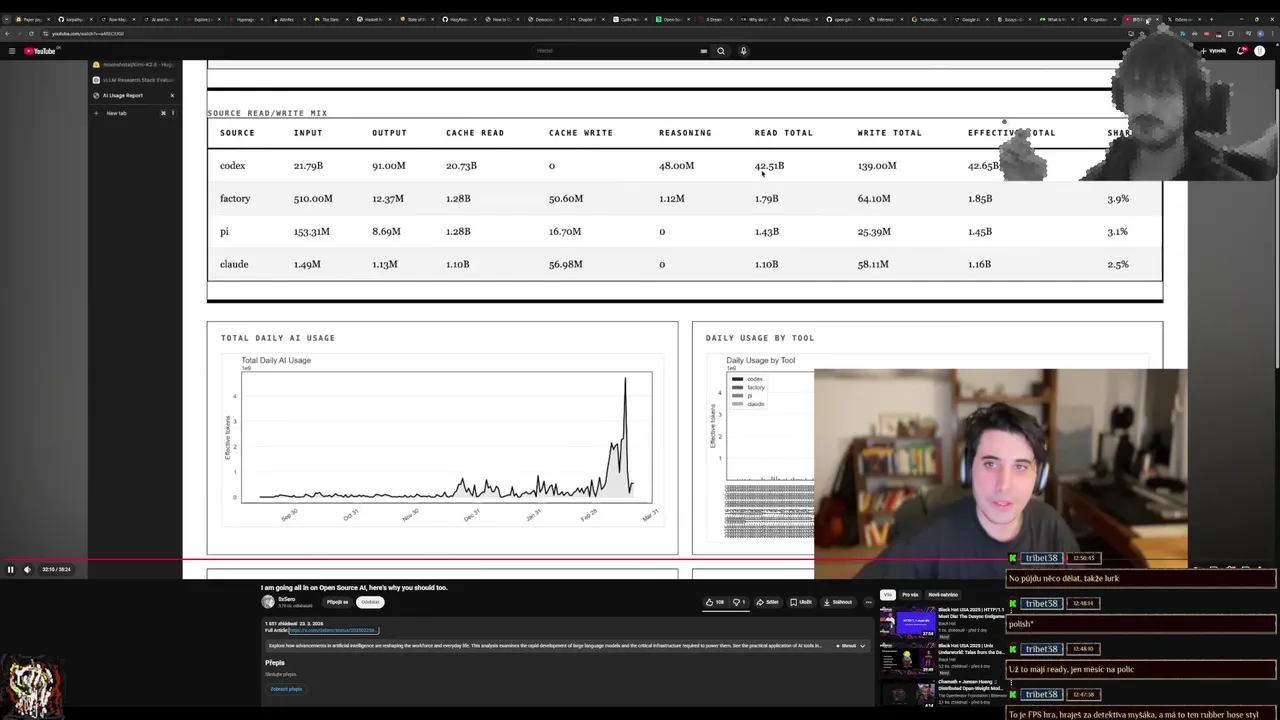The height and width of the screenshot is (720, 1280).
Task: Click the codex source row label
Action: (232, 166)
